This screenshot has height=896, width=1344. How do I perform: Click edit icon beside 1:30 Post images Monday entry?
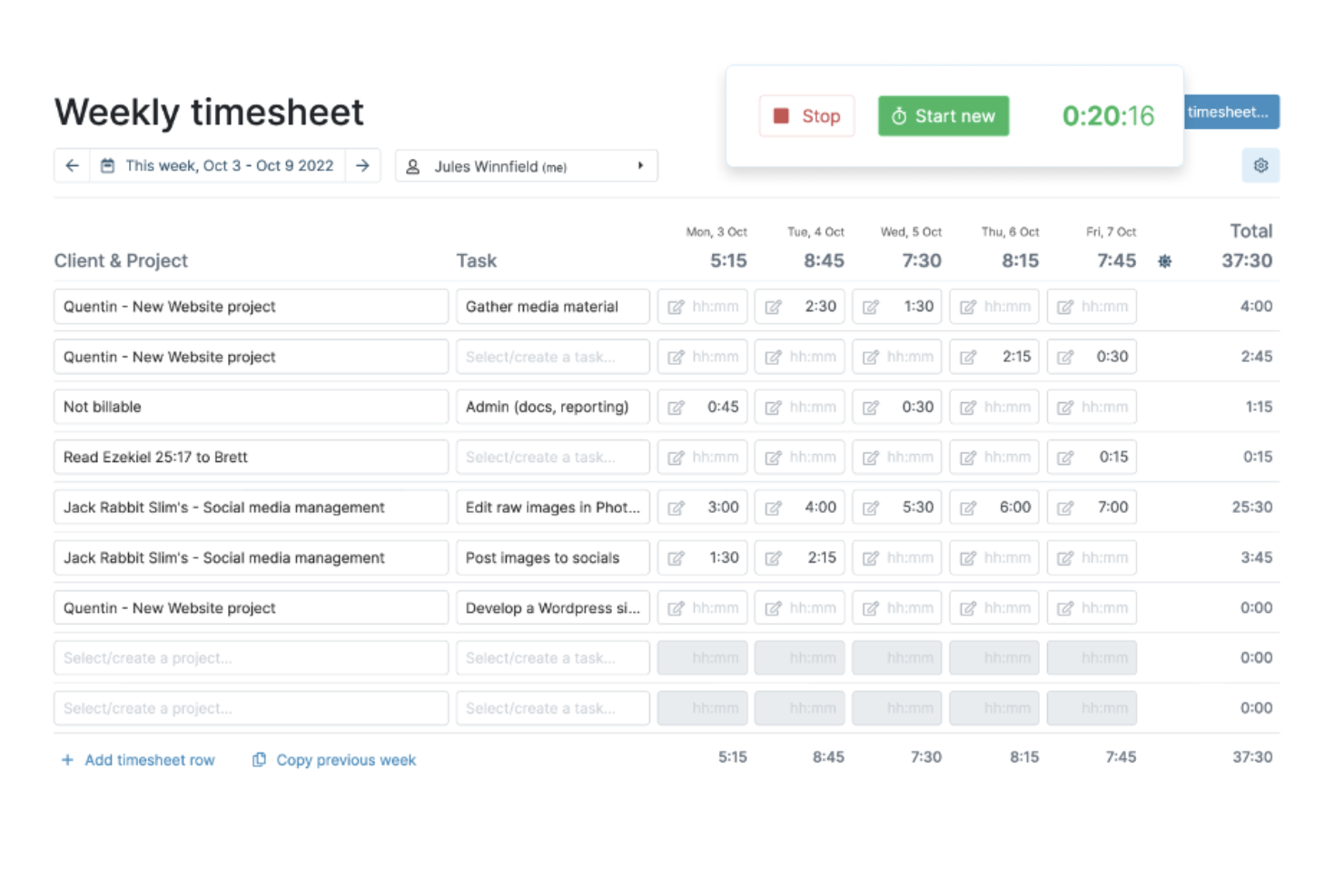(x=676, y=558)
